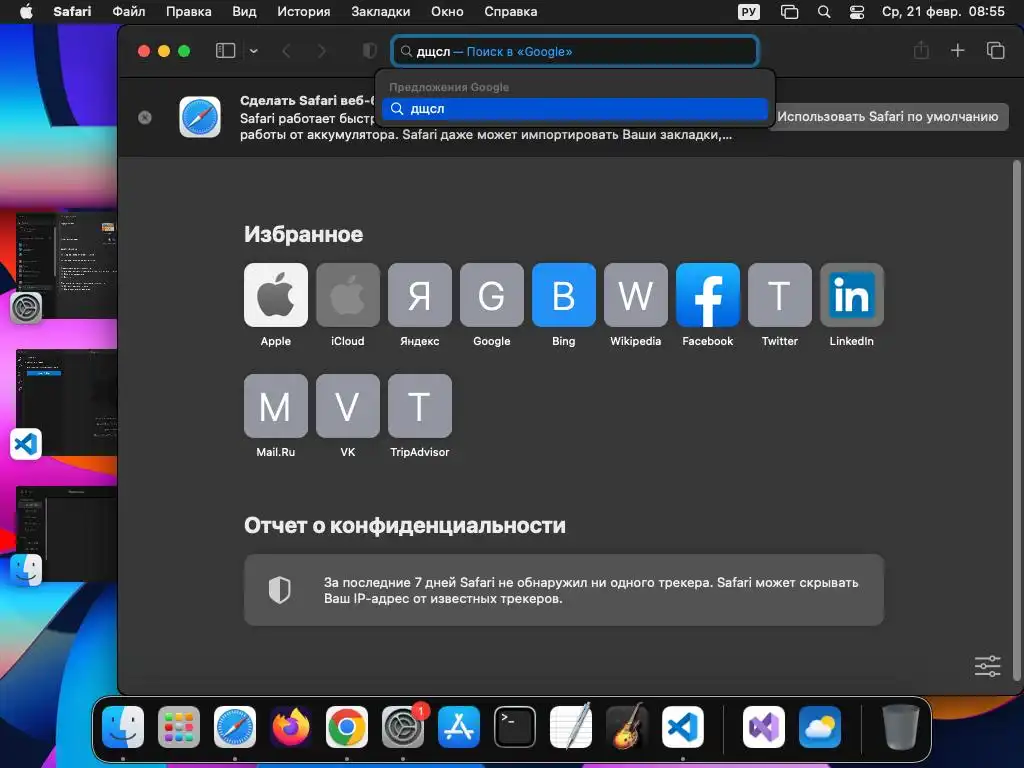Click the Stage Manager menu bar icon
Screen dimensions: 1024x768
pyautogui.click(x=790, y=12)
